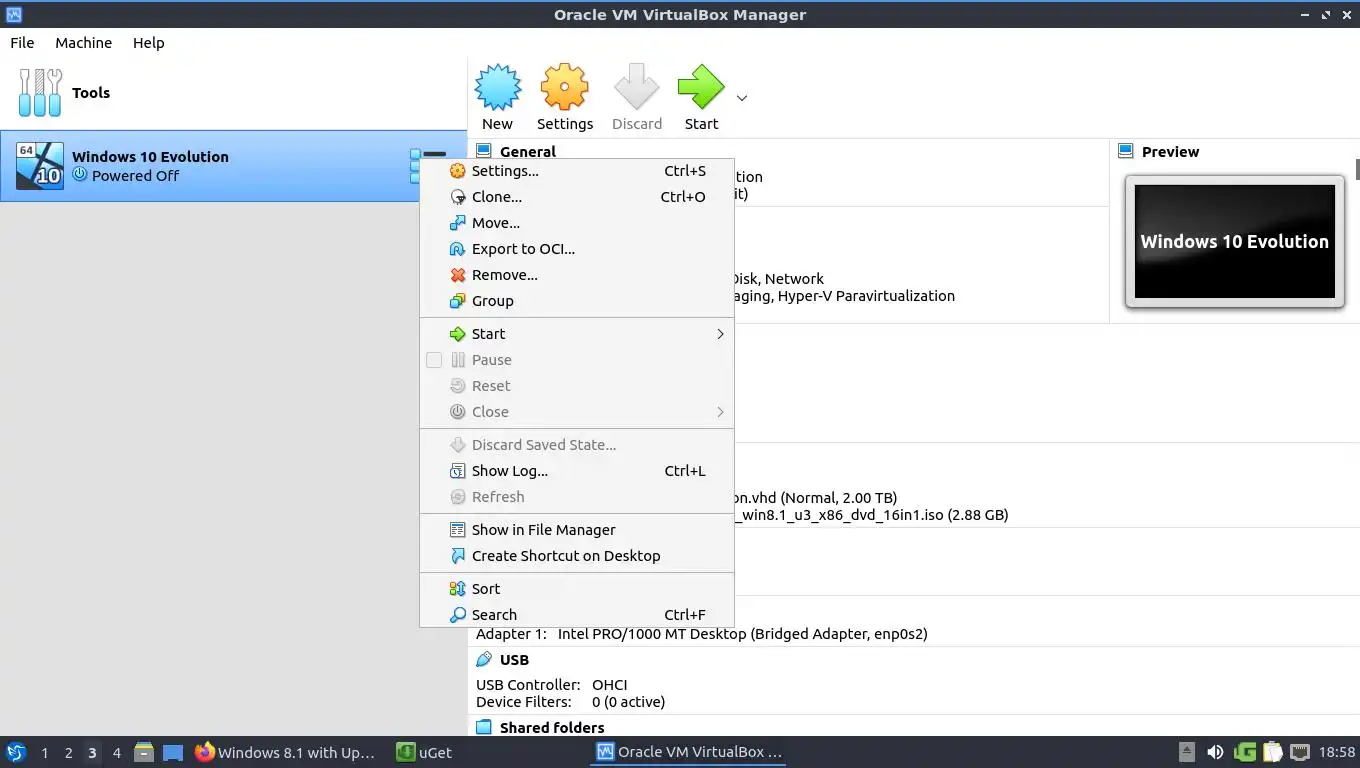This screenshot has width=1360, height=768.
Task: Open the Start button dropdown arrow
Action: coord(742,98)
